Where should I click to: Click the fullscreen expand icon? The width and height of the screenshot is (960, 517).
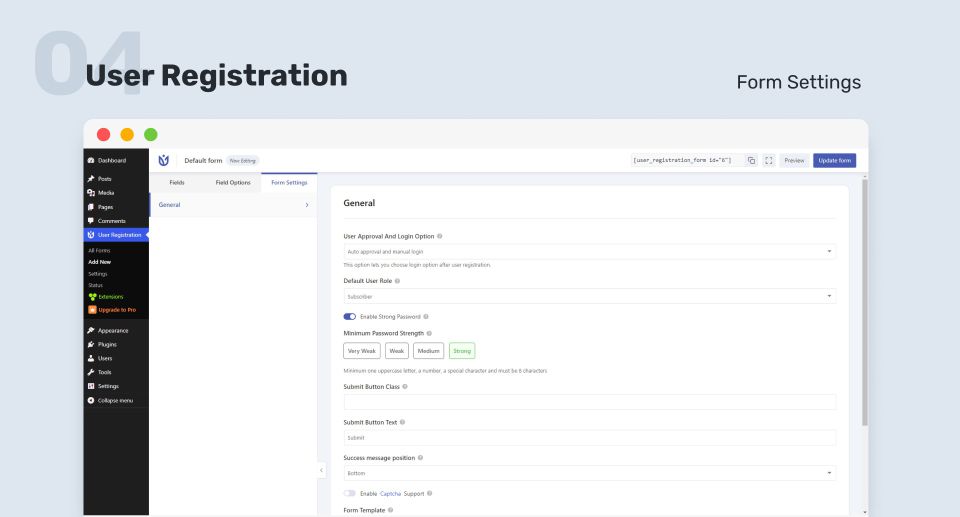(768, 160)
